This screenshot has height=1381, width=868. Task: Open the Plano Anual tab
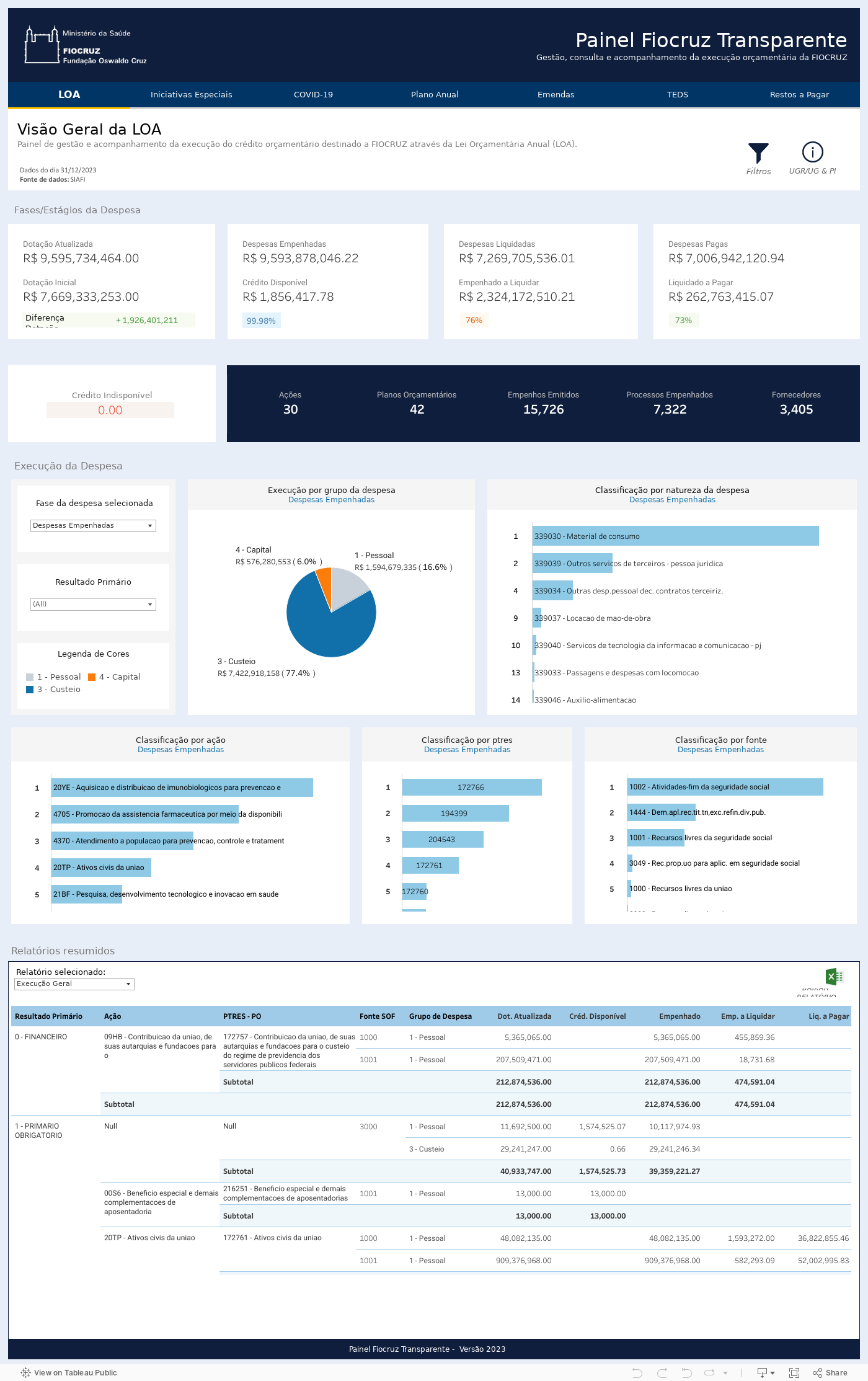(x=435, y=94)
